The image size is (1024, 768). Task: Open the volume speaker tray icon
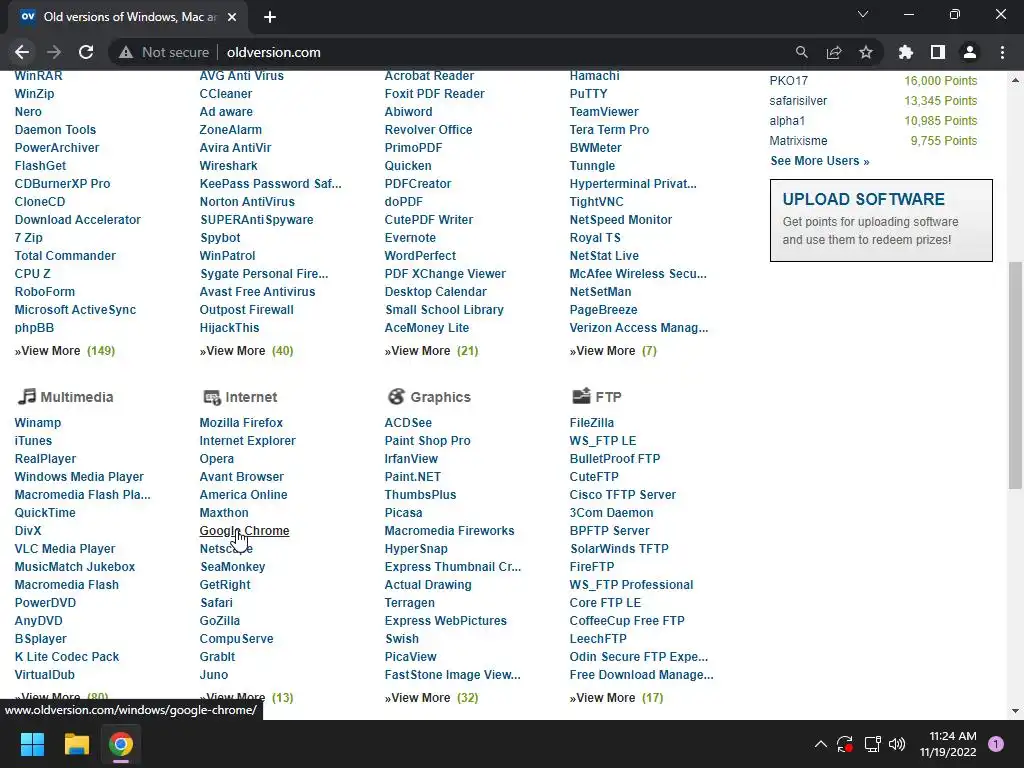[897, 744]
